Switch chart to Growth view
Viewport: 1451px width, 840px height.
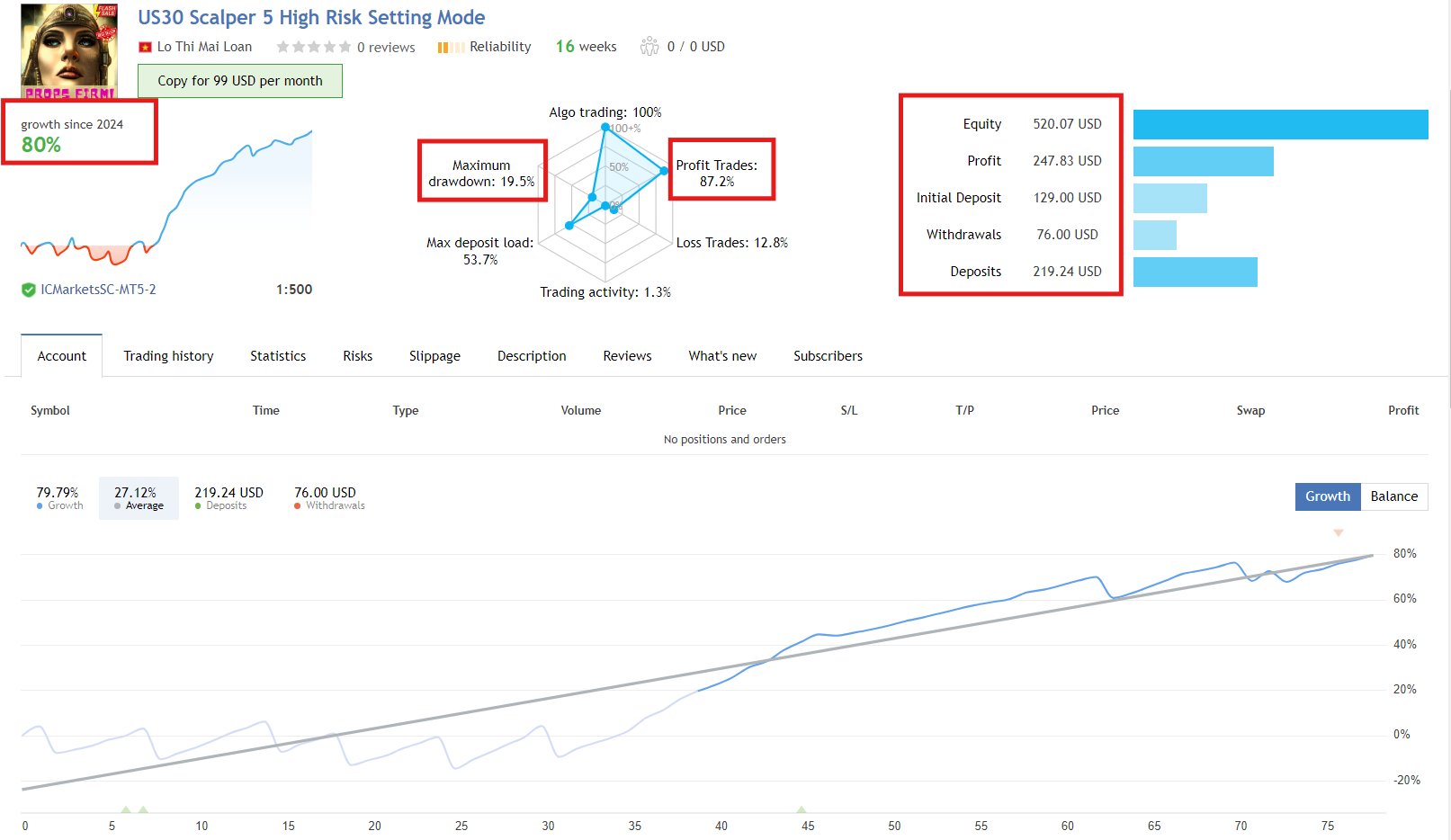[1328, 496]
